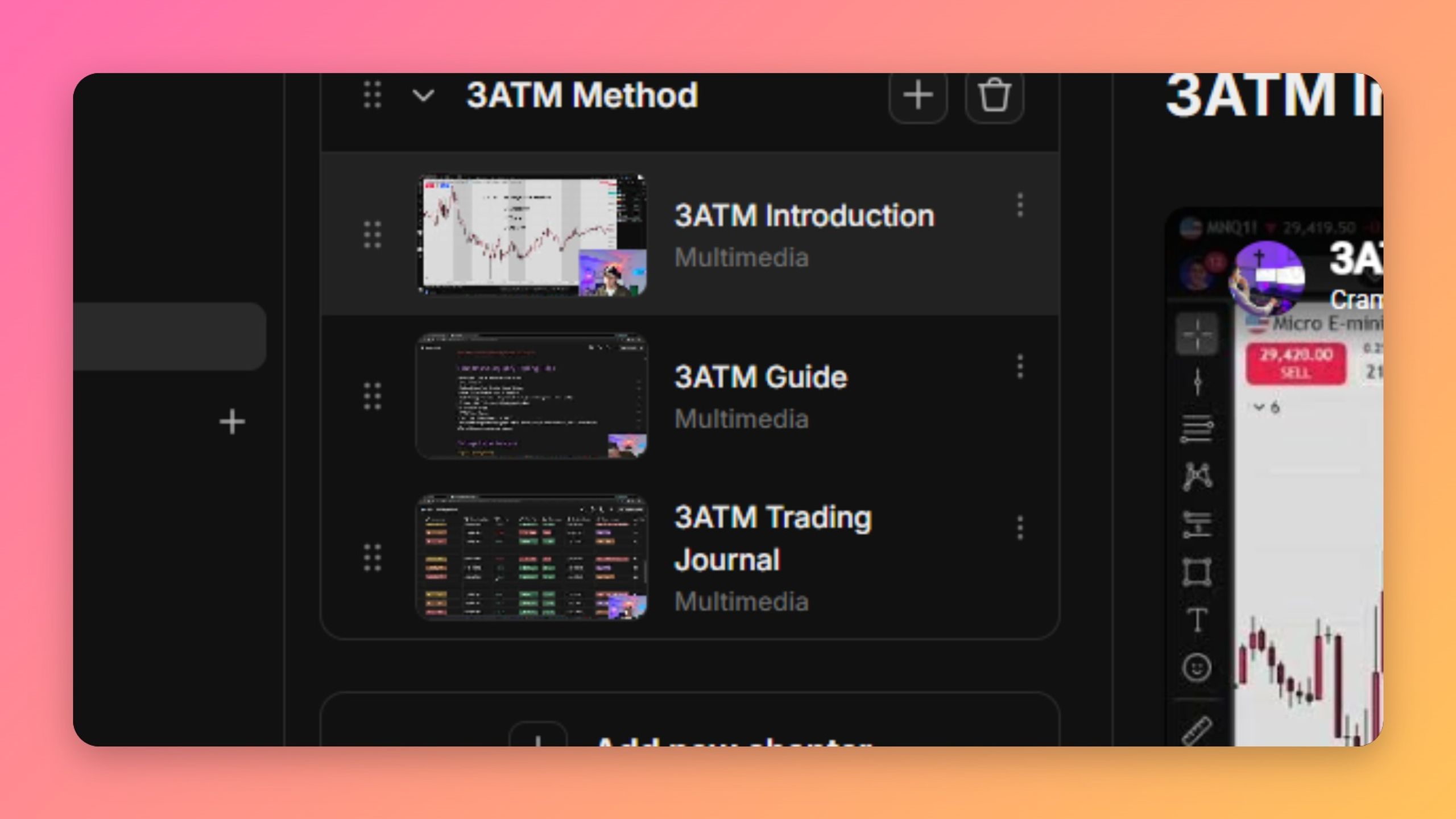The height and width of the screenshot is (819, 1456).
Task: Select the crosshair cursor tool in chart toolbar
Action: (x=1197, y=334)
